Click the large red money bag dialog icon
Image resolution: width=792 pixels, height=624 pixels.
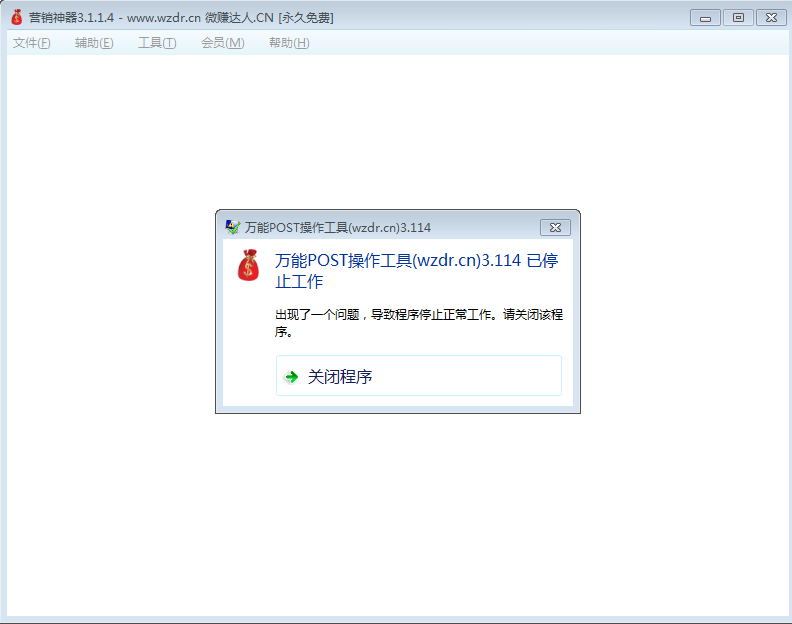coord(248,266)
